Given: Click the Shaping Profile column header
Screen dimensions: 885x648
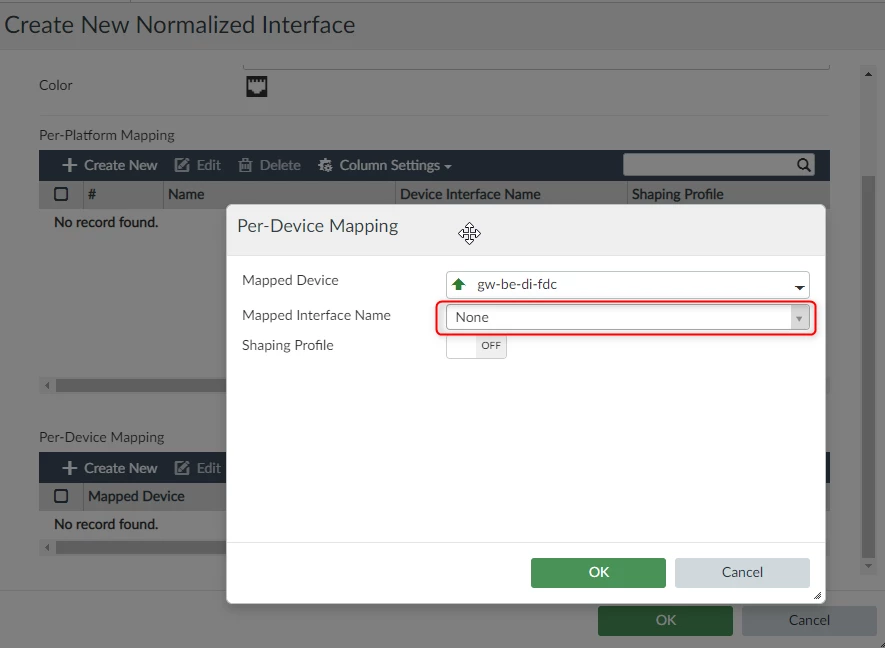Looking at the screenshot, I should point(728,194).
